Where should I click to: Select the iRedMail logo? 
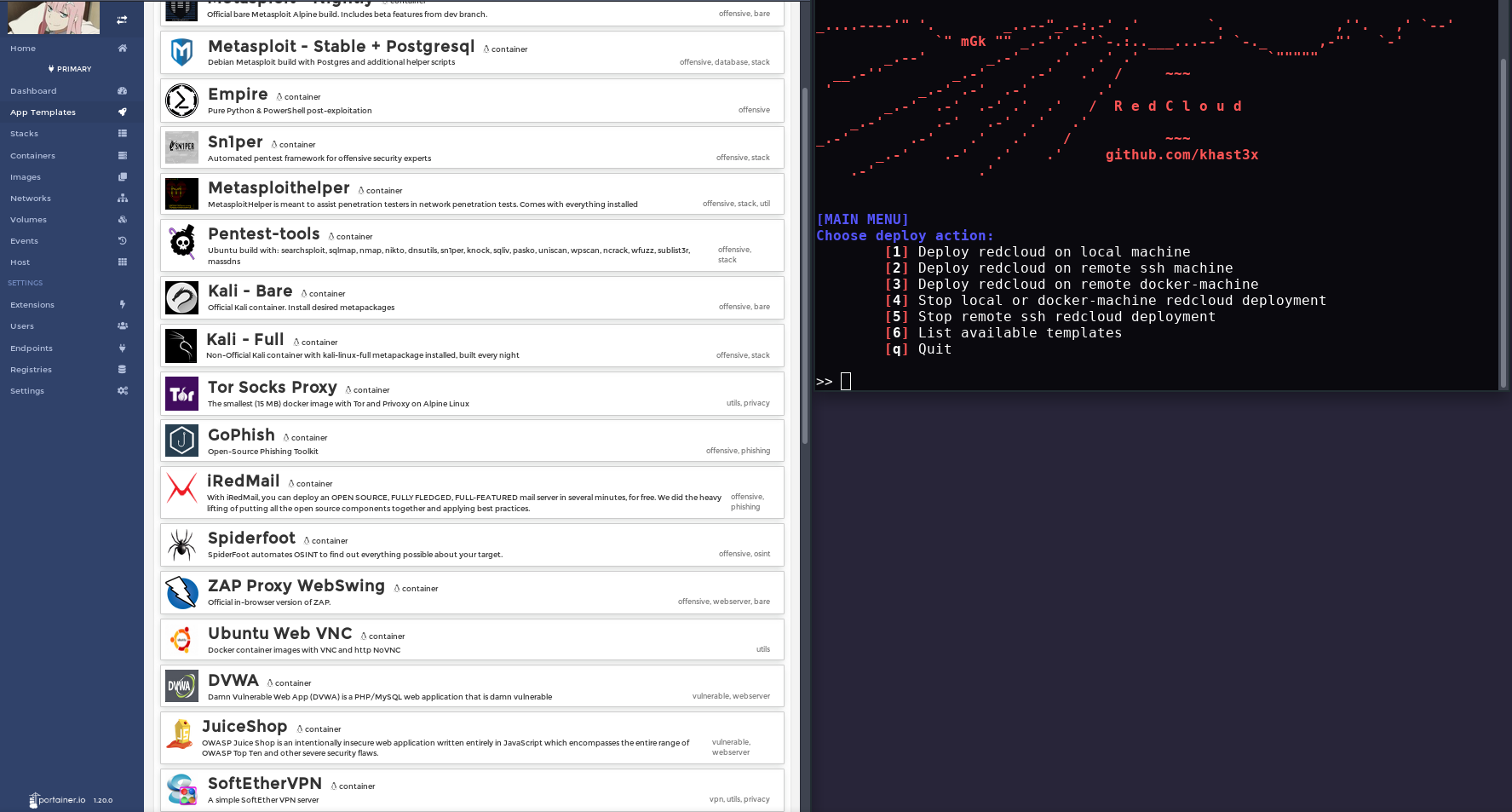tap(181, 488)
